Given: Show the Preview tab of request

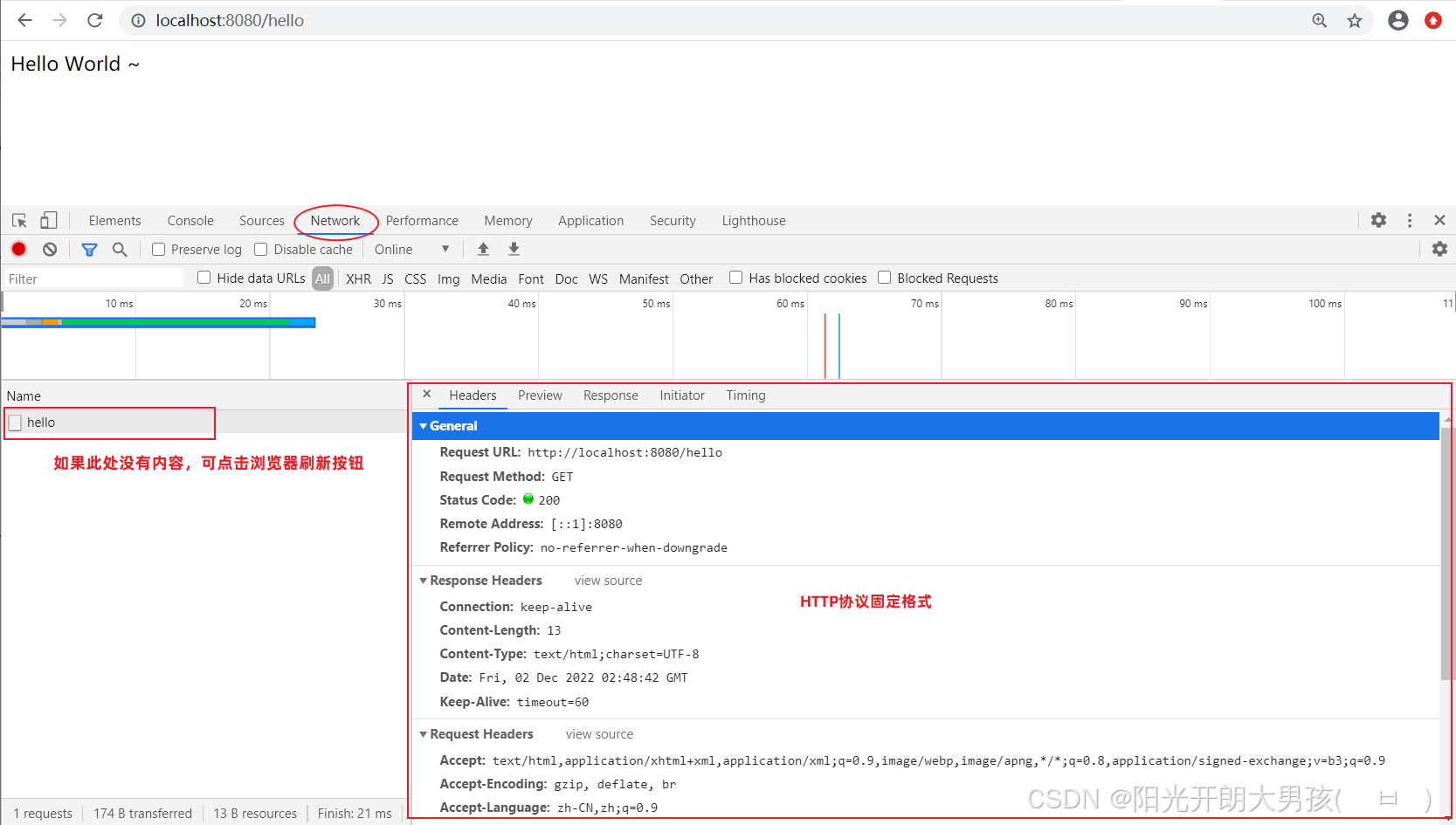Looking at the screenshot, I should click(x=540, y=395).
